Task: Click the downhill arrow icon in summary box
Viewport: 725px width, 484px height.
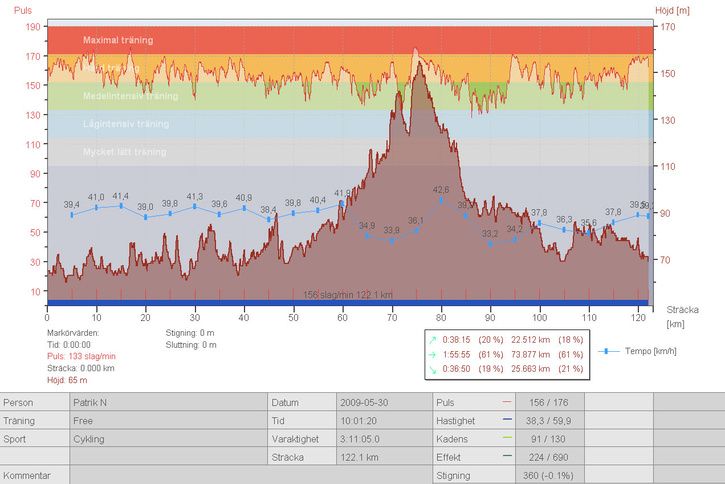Action: coord(432,370)
